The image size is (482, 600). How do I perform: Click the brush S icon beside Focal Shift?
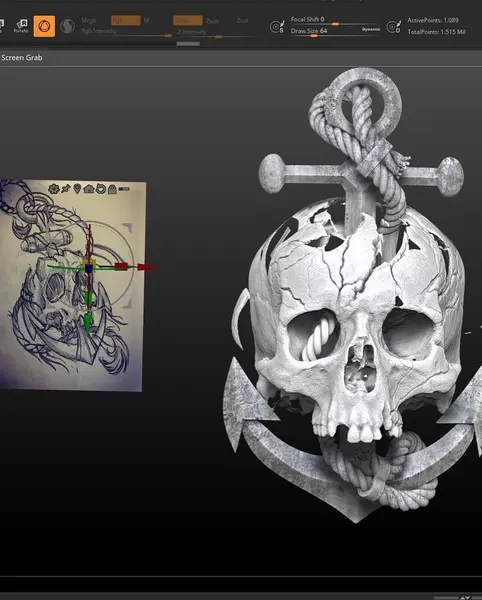point(277,27)
